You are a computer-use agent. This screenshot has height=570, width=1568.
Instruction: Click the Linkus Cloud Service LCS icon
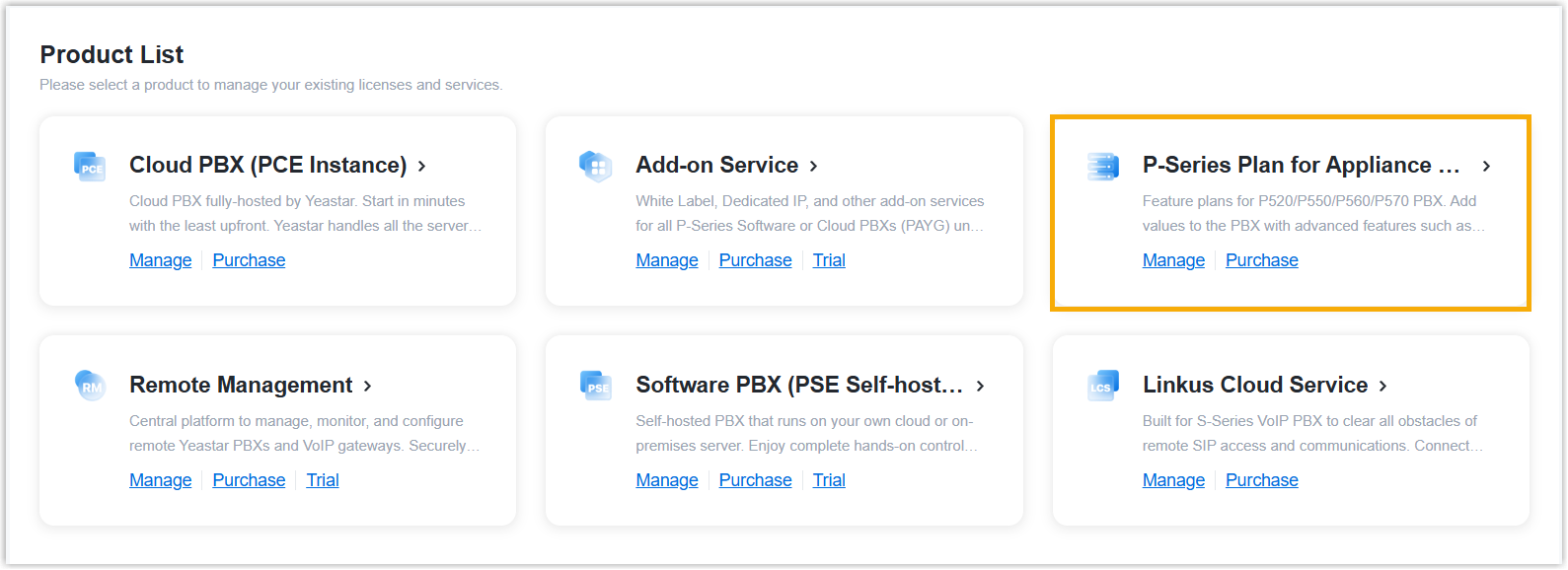(1102, 385)
